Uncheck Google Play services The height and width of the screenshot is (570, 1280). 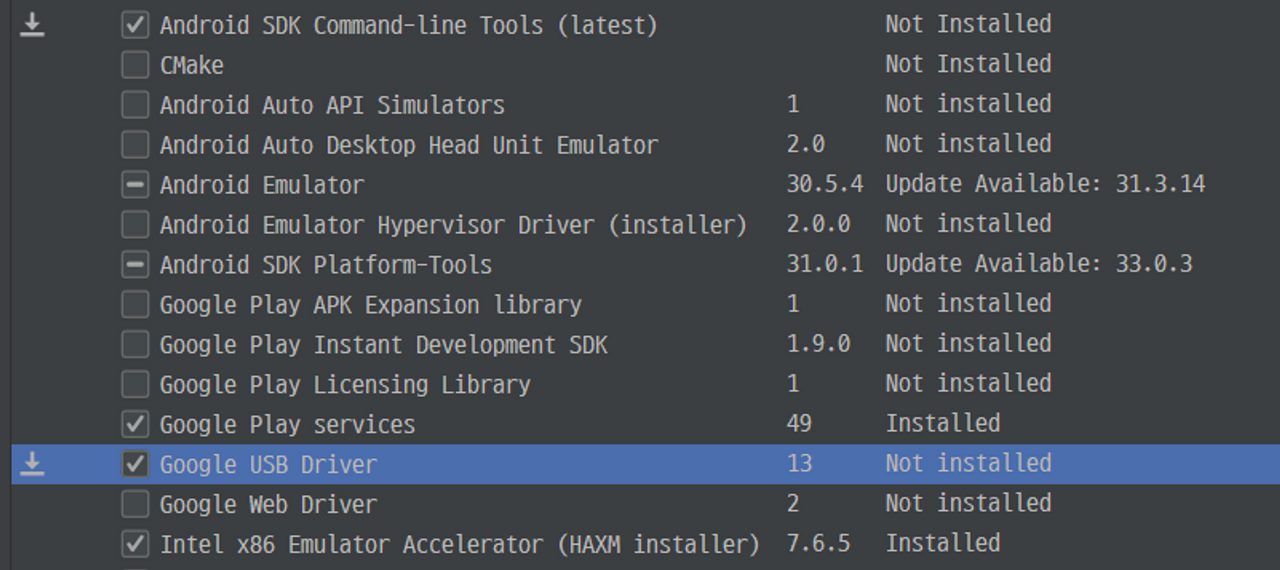coord(135,424)
